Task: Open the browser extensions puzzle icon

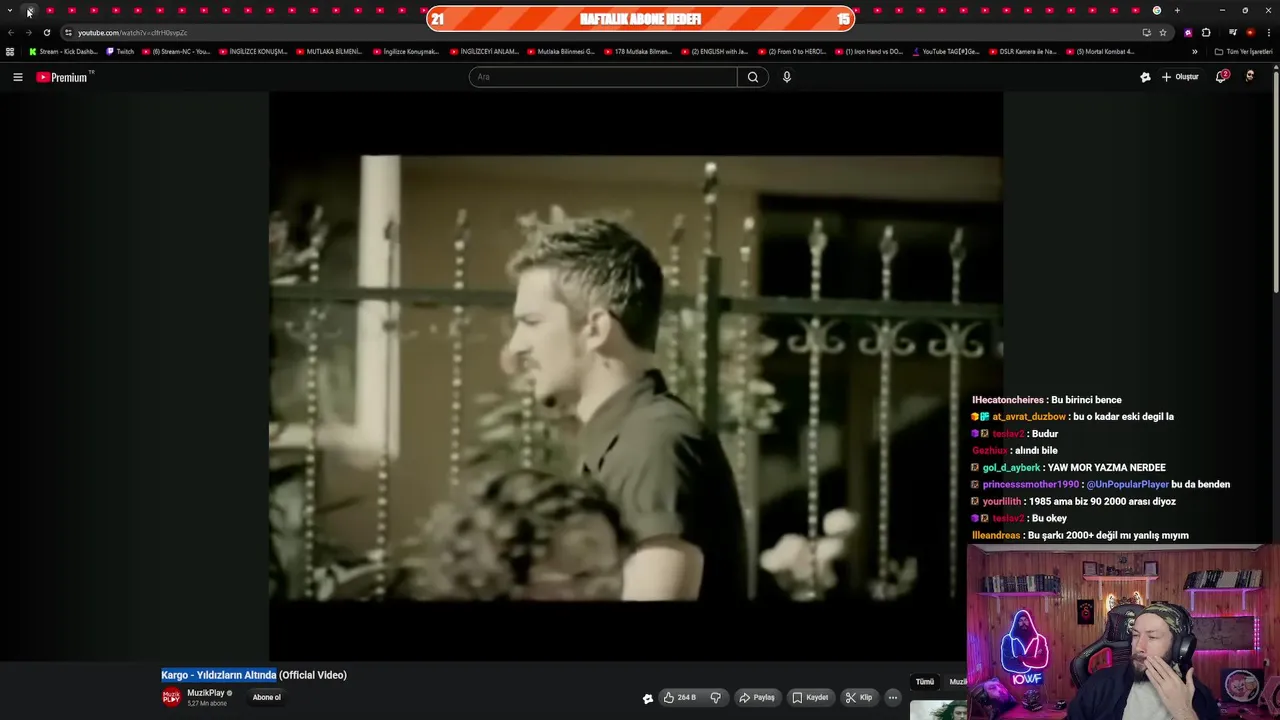Action: click(1206, 32)
